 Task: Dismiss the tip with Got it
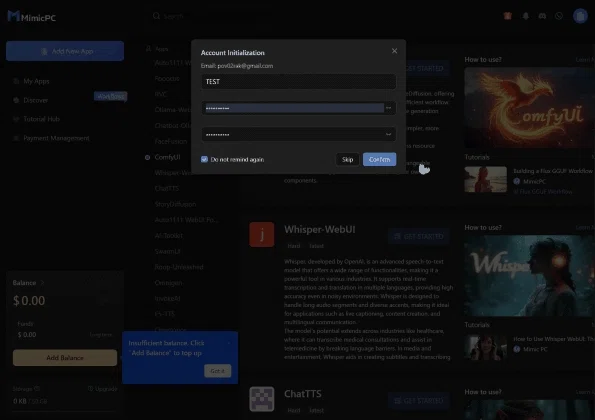tap(217, 371)
